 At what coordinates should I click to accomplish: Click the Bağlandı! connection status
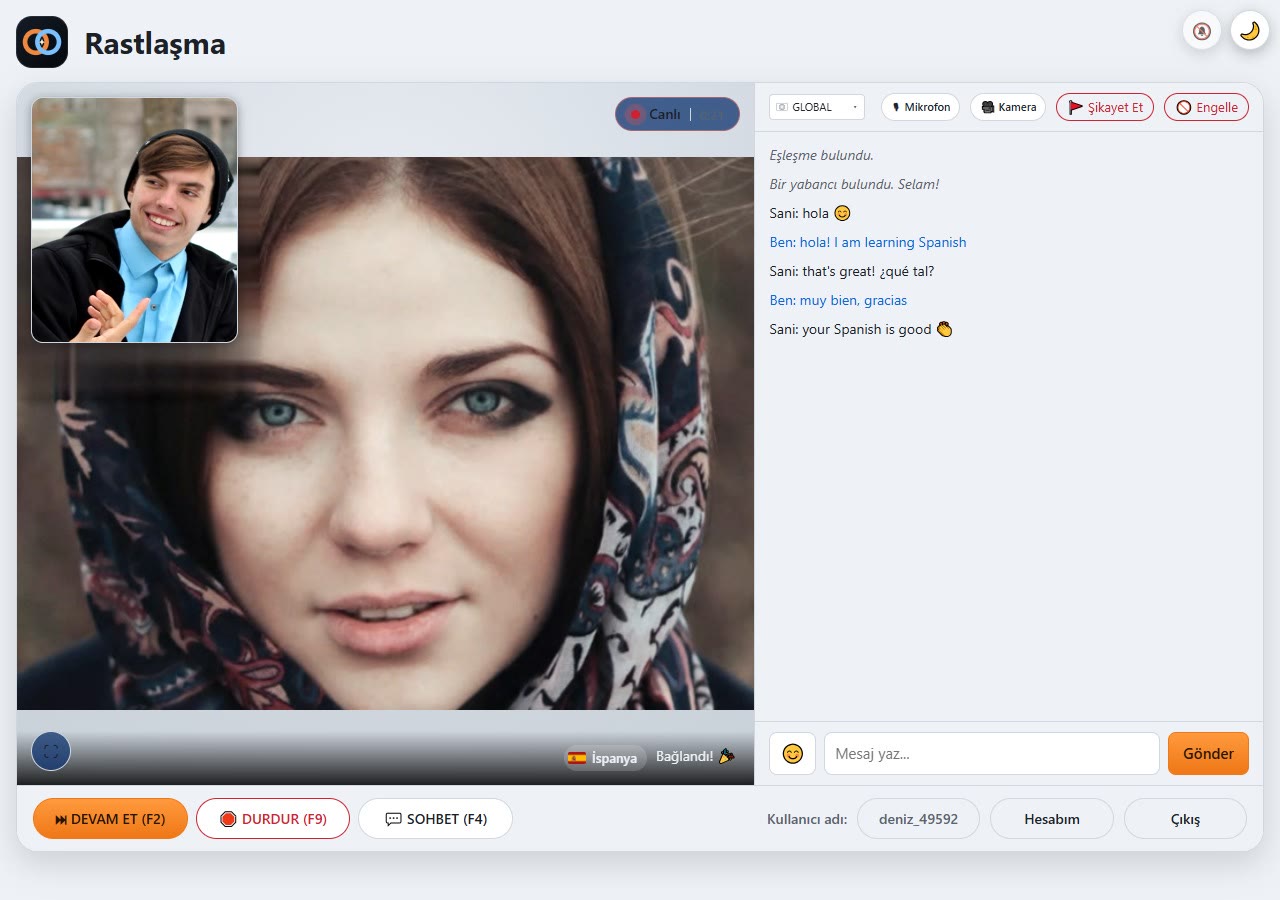click(x=695, y=756)
